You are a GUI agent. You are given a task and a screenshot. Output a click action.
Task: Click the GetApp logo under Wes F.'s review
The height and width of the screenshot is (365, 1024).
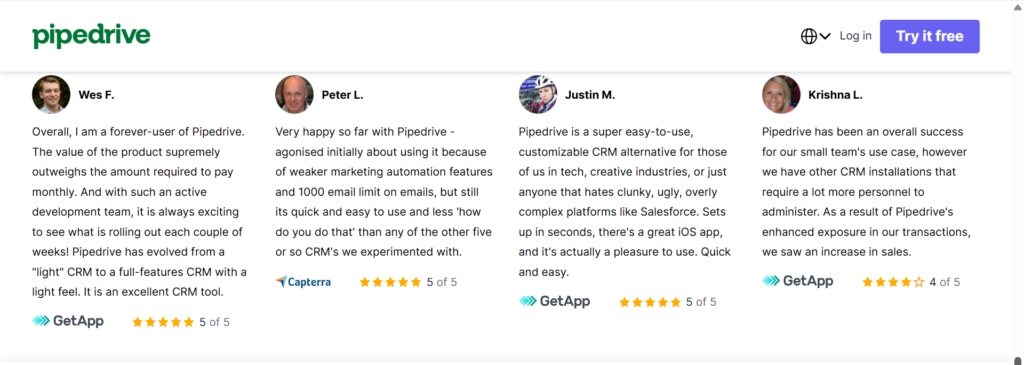[x=68, y=321]
